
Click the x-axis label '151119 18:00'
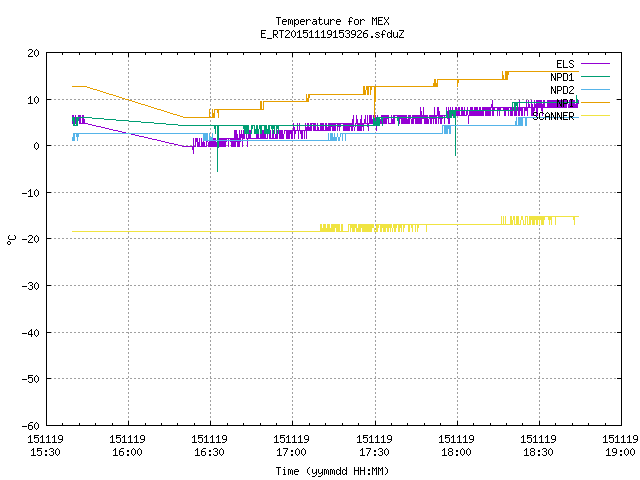[456, 446]
